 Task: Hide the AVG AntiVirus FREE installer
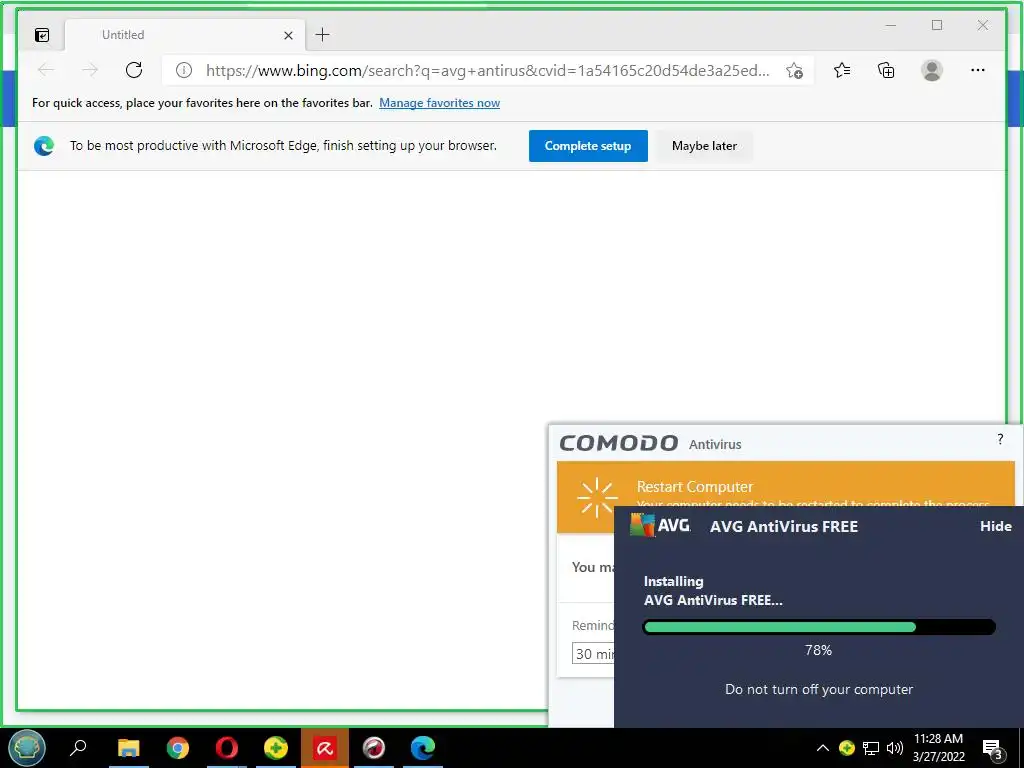995,526
